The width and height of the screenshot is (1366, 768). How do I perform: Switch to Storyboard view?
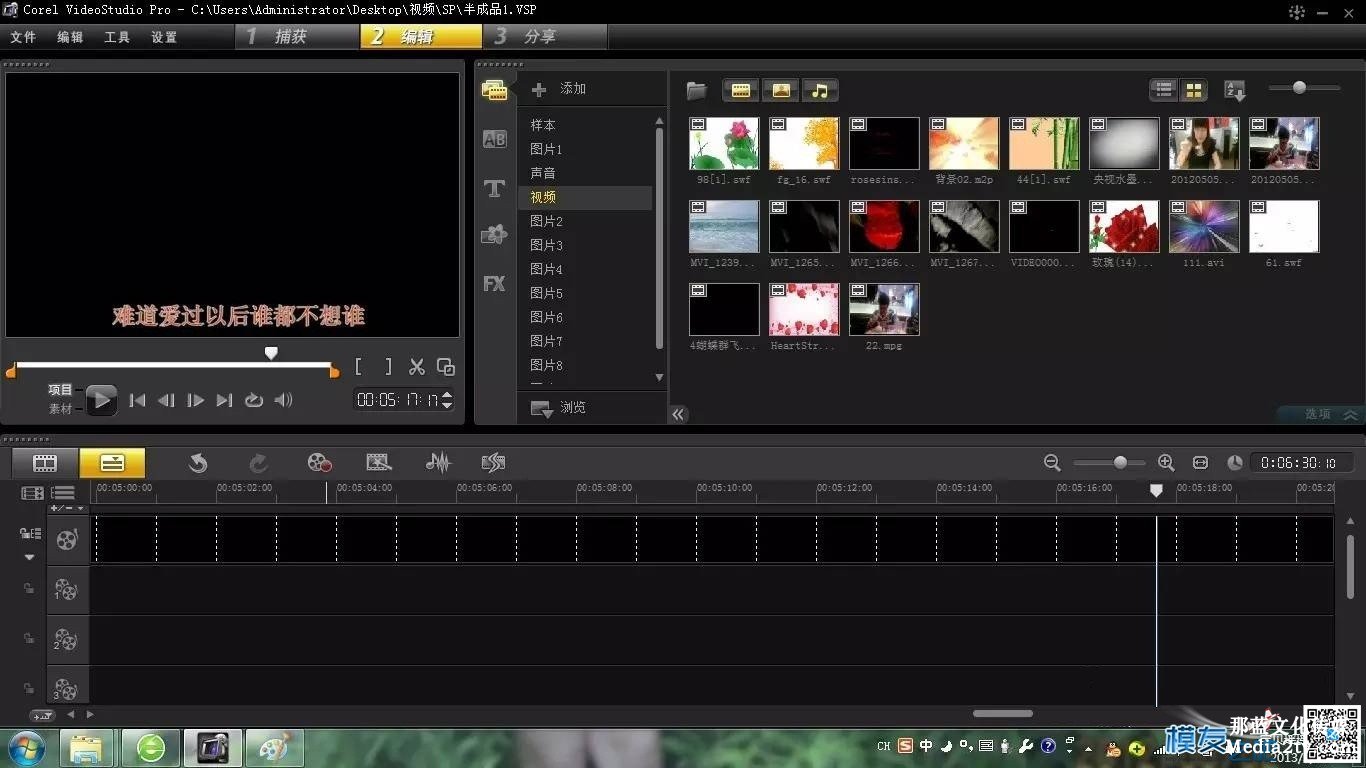[x=45, y=463]
